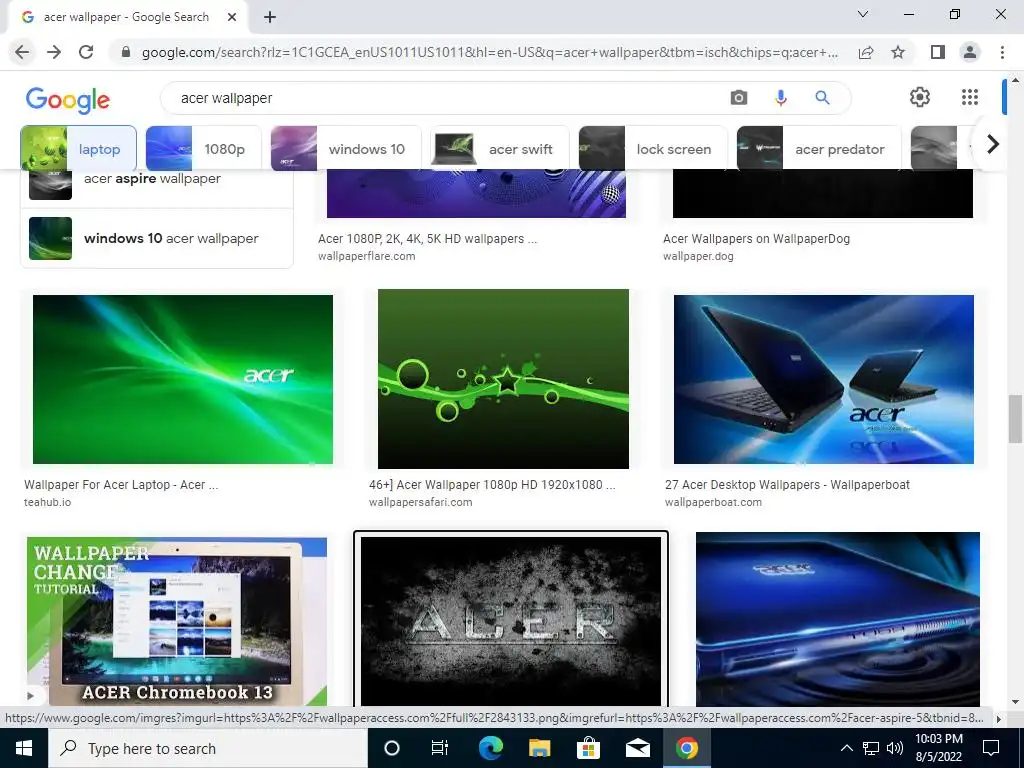
Task: Click the Chrome forward arrow
Action: pyautogui.click(x=54, y=52)
